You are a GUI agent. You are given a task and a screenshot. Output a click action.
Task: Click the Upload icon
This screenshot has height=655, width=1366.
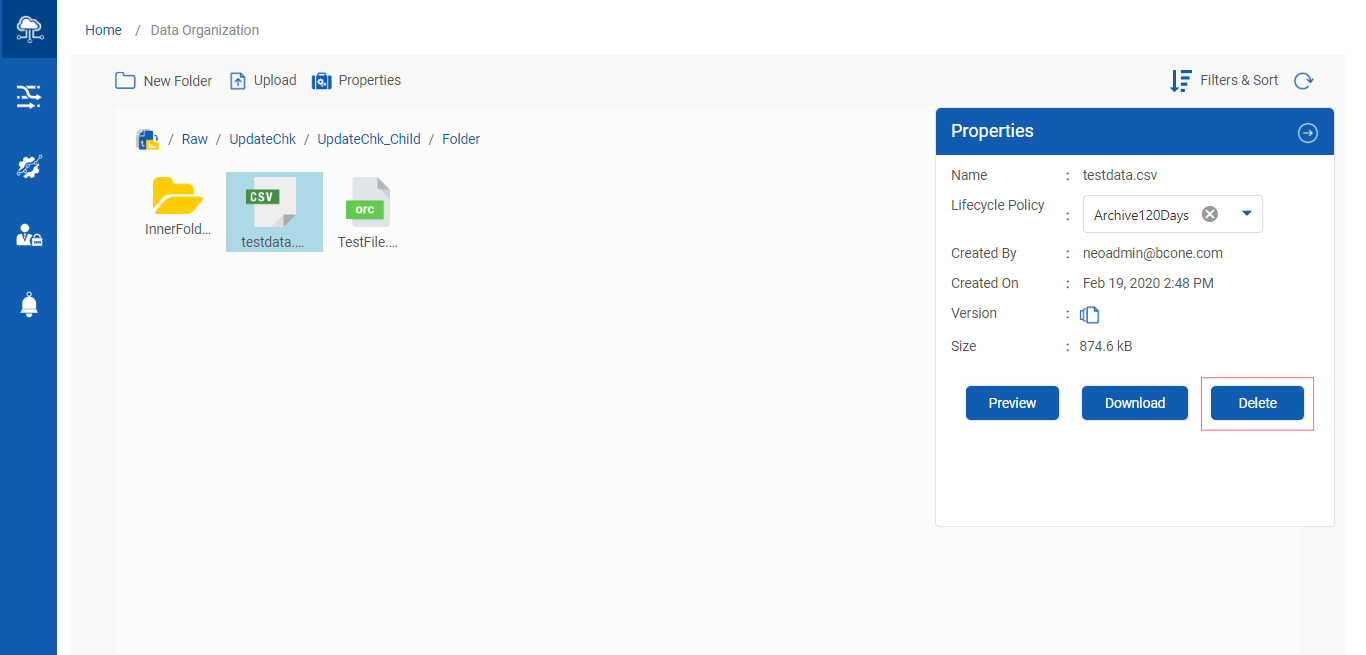pos(238,81)
